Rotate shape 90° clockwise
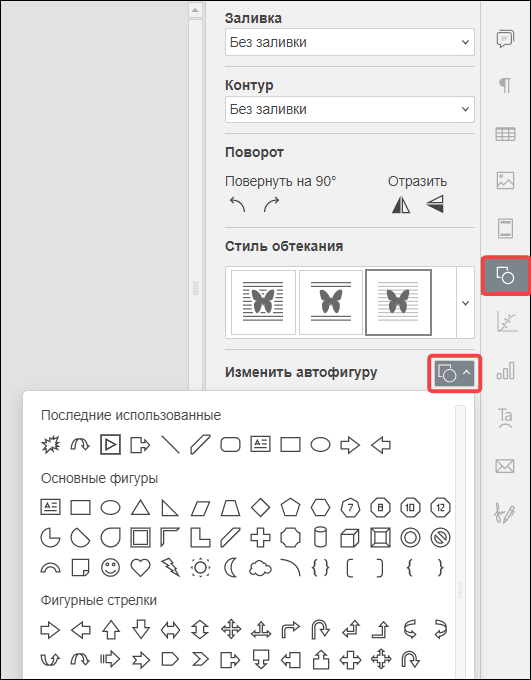Image resolution: width=531 pixels, height=680 pixels. [272, 204]
